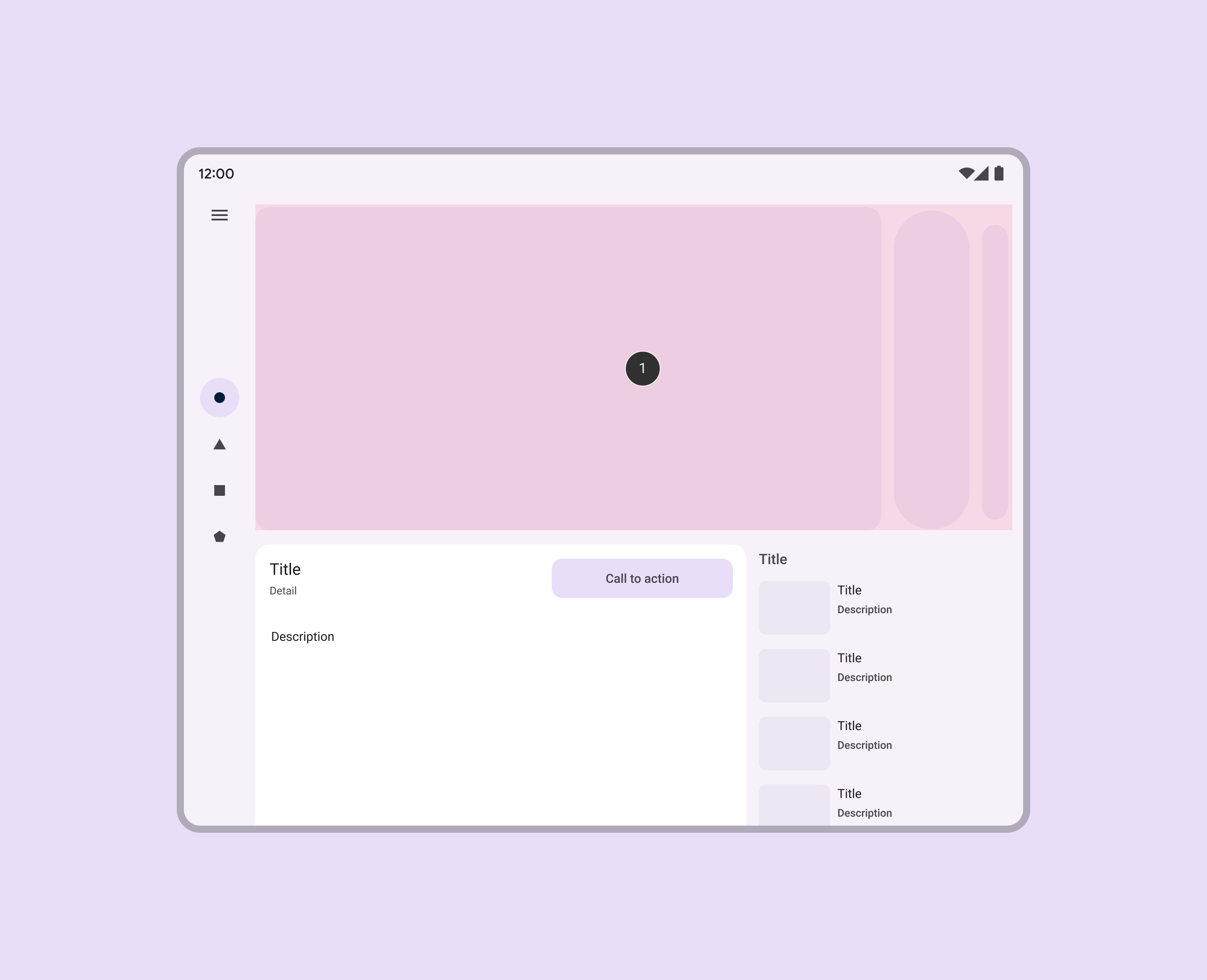
Task: Click the 'Call to action' button
Action: [x=642, y=578]
